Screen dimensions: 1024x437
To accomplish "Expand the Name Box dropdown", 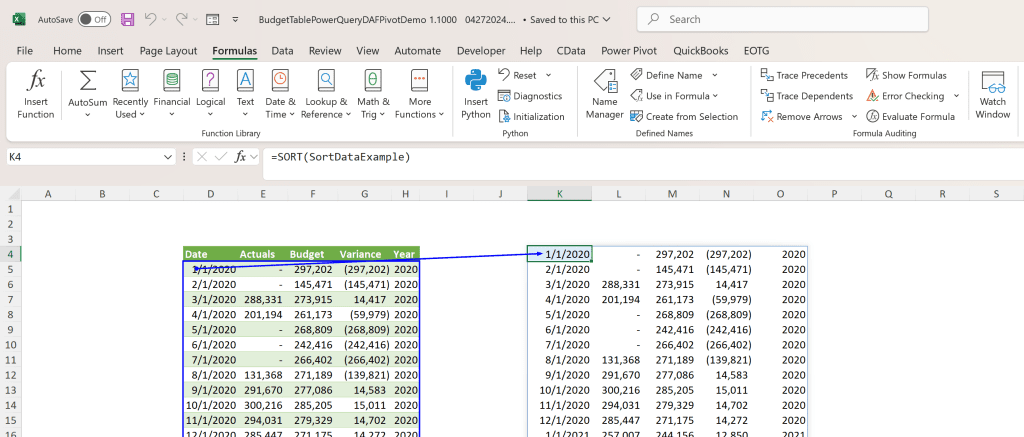I will point(167,157).
